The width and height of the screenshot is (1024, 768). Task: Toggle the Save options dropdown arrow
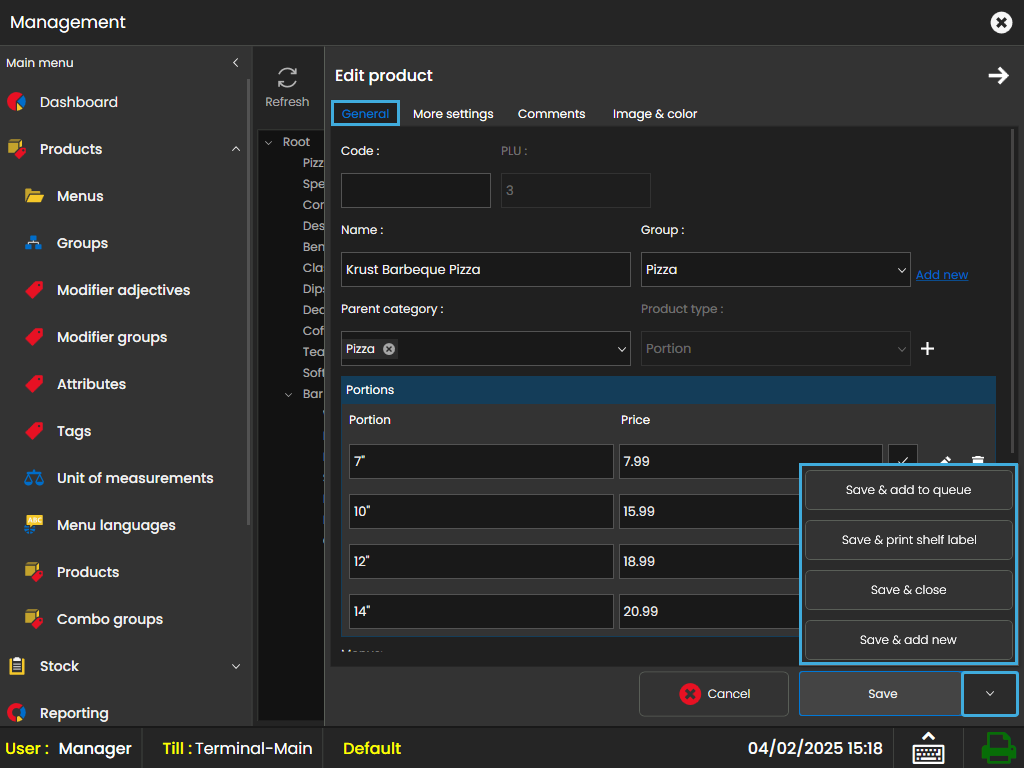point(989,694)
